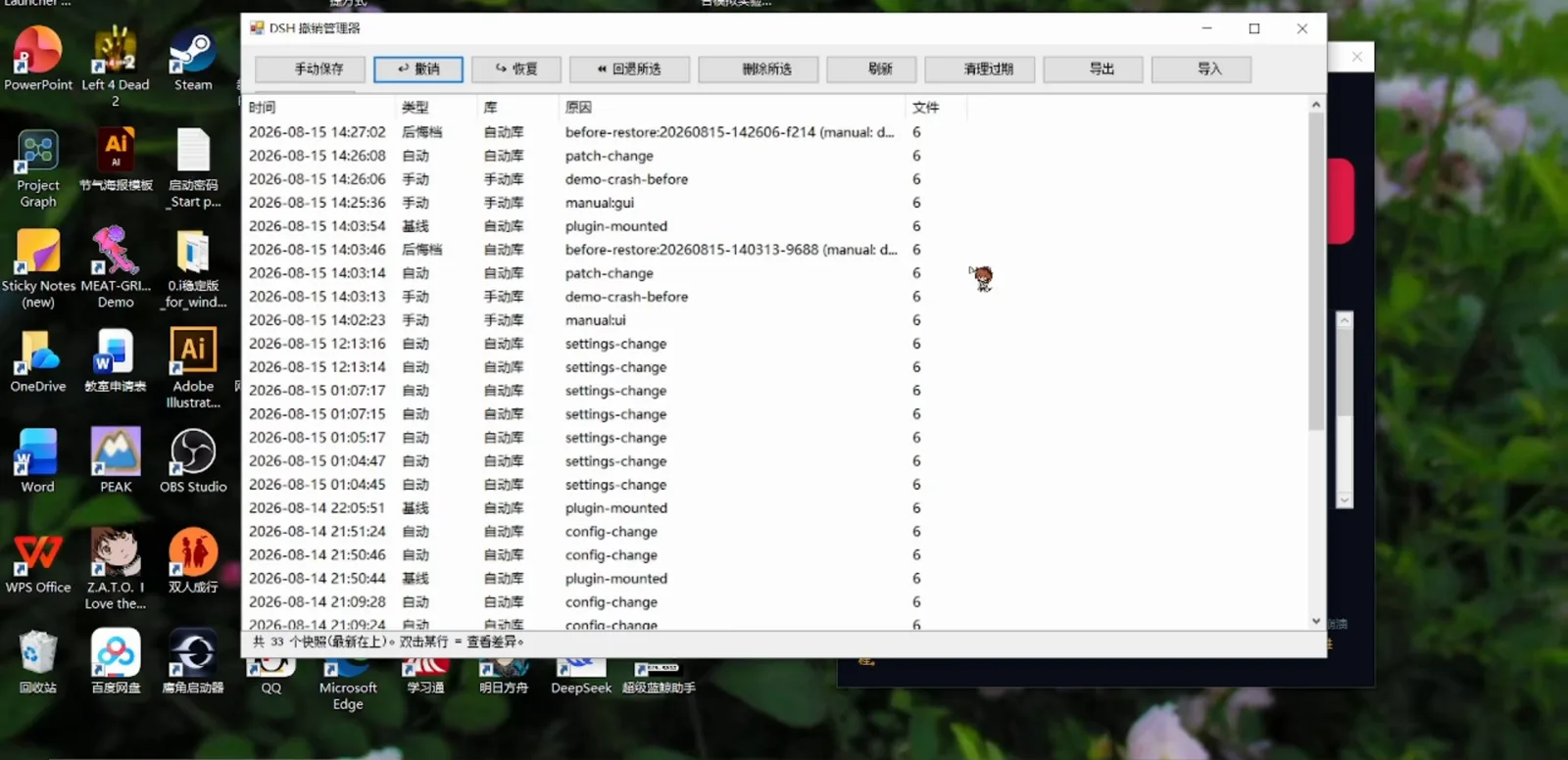Sort by the 原因 column header
Image resolution: width=1568 pixels, height=760 pixels.
(x=733, y=107)
